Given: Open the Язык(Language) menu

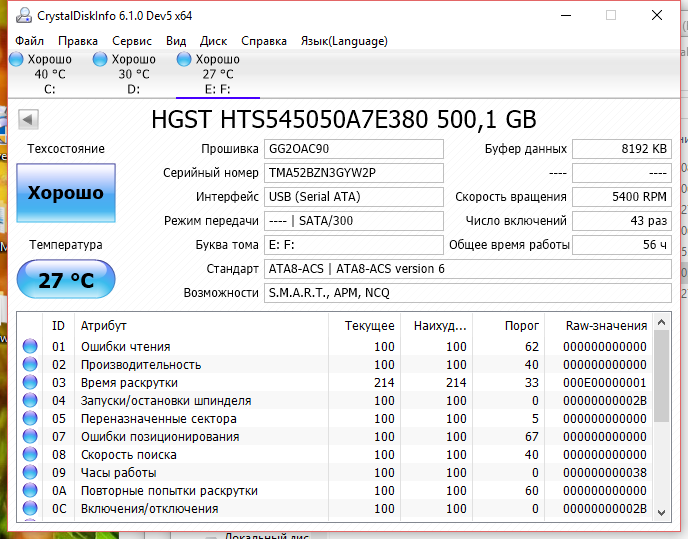Looking at the screenshot, I should point(344,41).
